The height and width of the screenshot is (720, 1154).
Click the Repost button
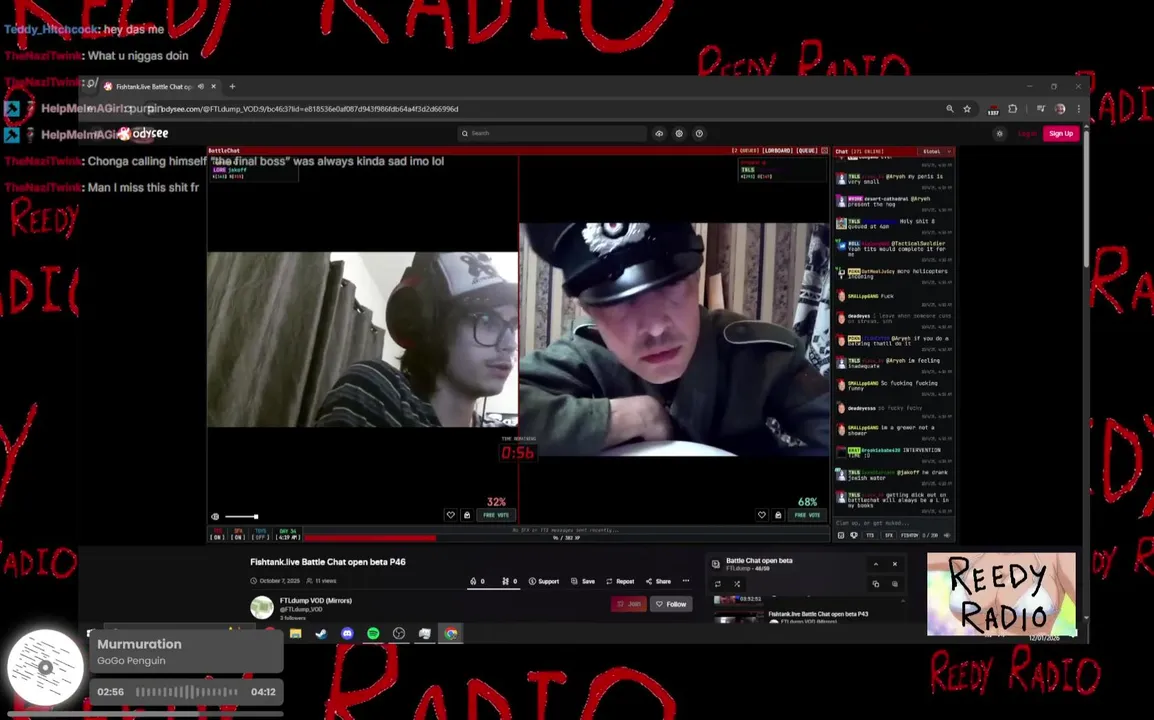(x=620, y=582)
